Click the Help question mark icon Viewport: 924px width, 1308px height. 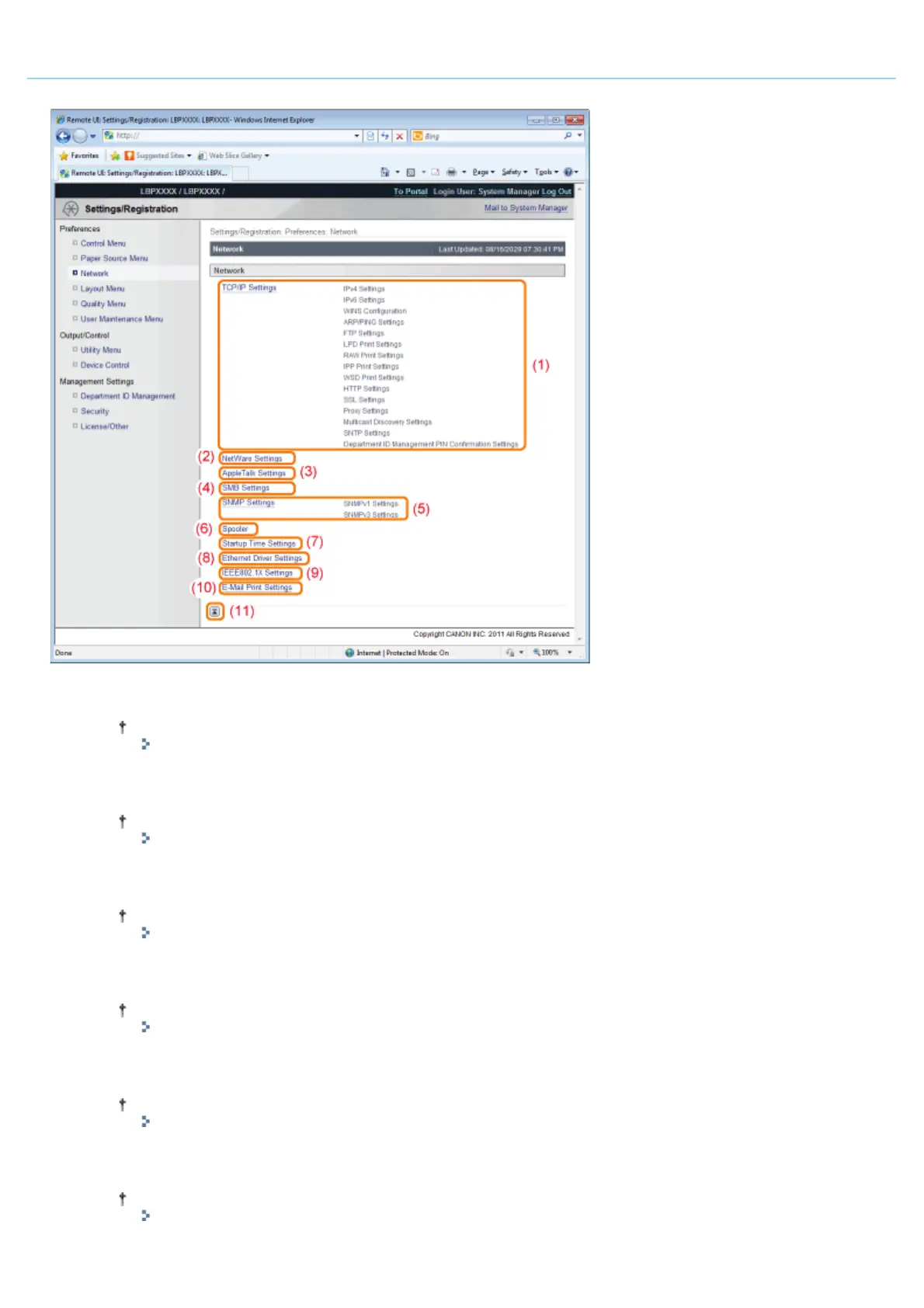[x=569, y=172]
